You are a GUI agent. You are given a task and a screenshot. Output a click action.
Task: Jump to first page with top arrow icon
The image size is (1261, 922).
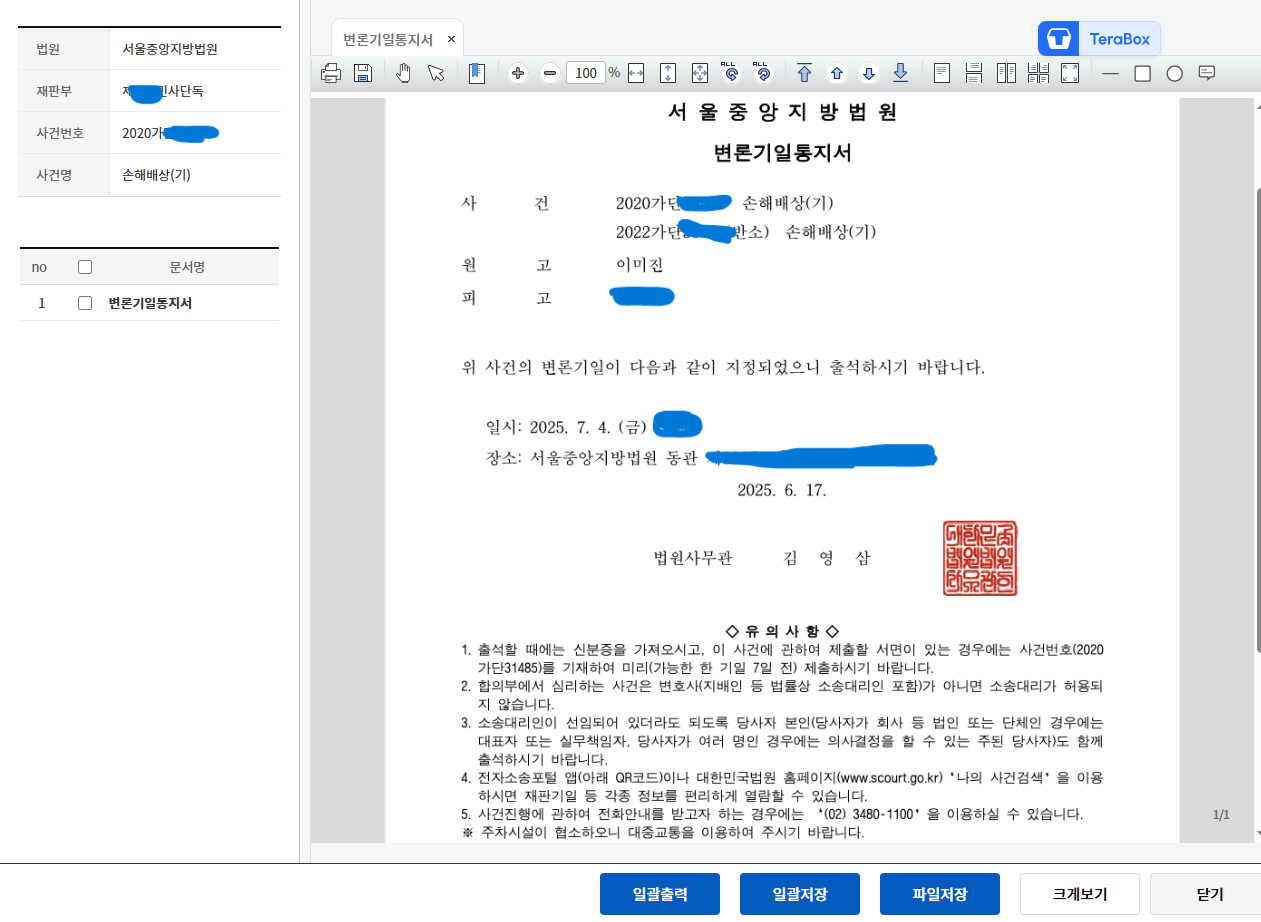pos(805,72)
